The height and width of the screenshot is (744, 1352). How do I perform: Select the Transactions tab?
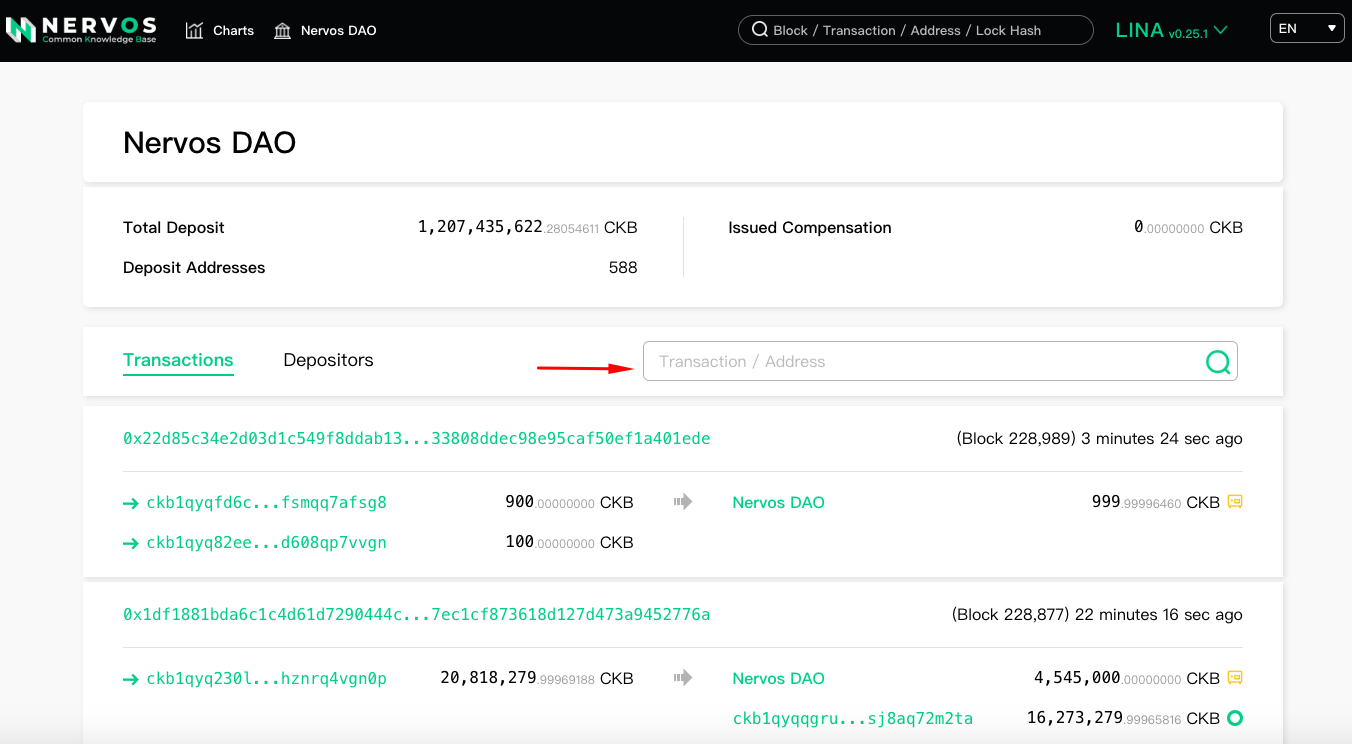[x=178, y=360]
